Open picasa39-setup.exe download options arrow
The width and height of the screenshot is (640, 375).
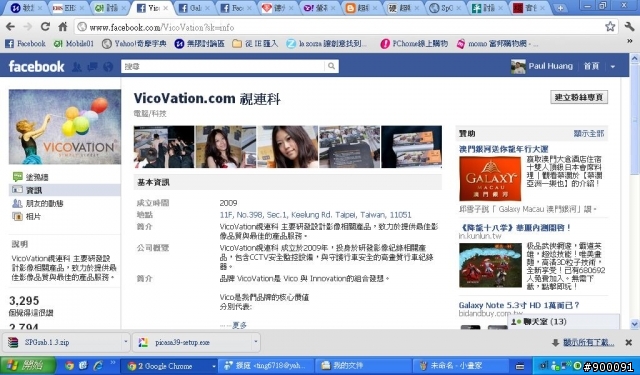[x=256, y=342]
